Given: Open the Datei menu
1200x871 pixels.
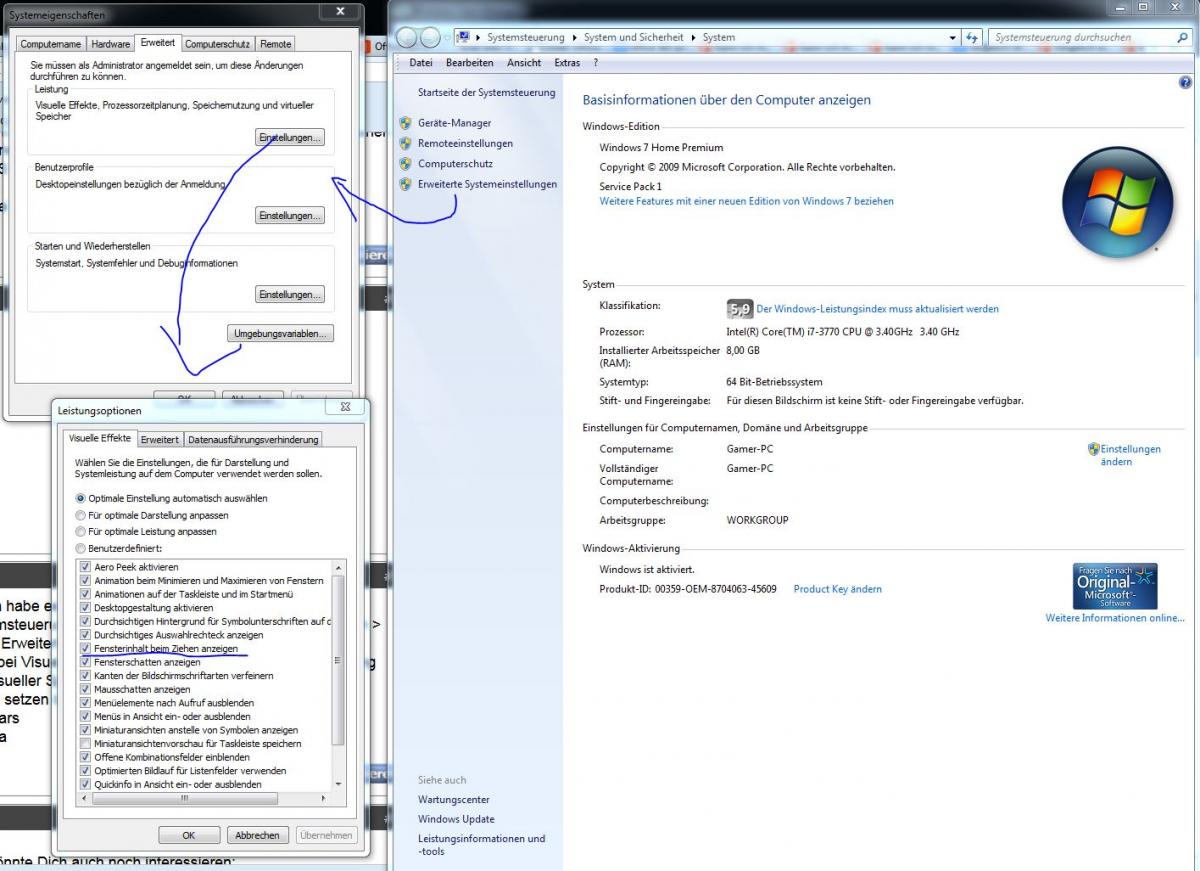Looking at the screenshot, I should tap(421, 62).
